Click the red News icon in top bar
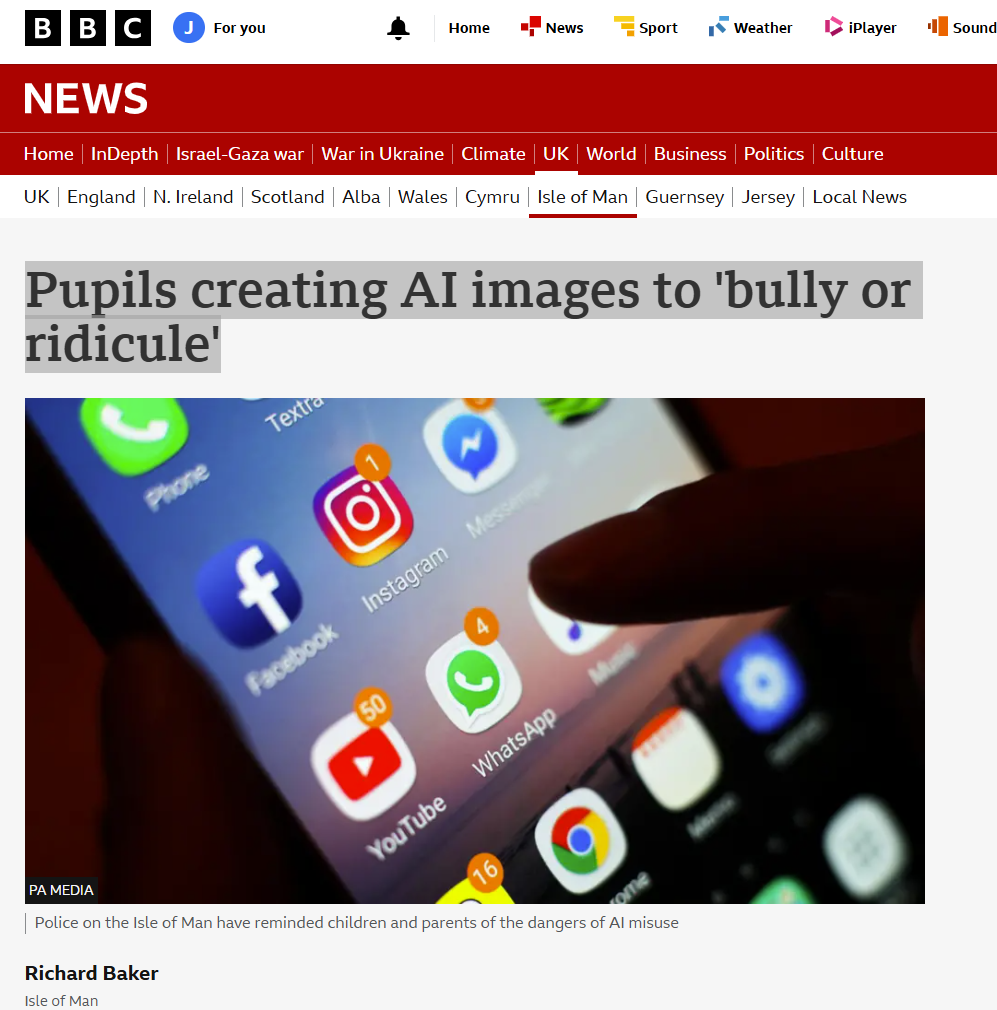Screen dimensions: 997x1010 click(531, 26)
